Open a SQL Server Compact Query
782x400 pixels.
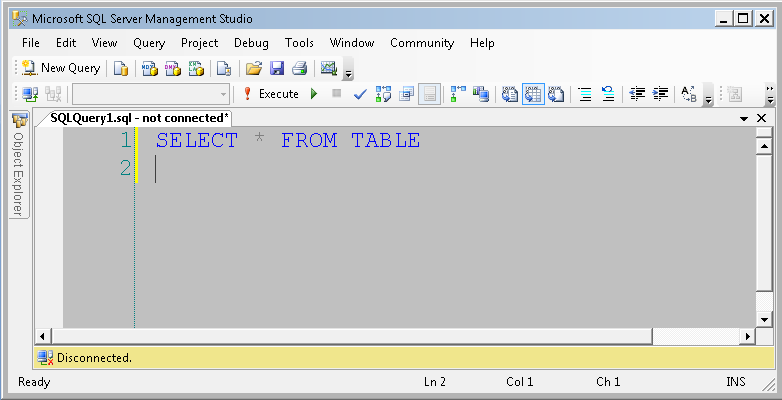pos(224,68)
